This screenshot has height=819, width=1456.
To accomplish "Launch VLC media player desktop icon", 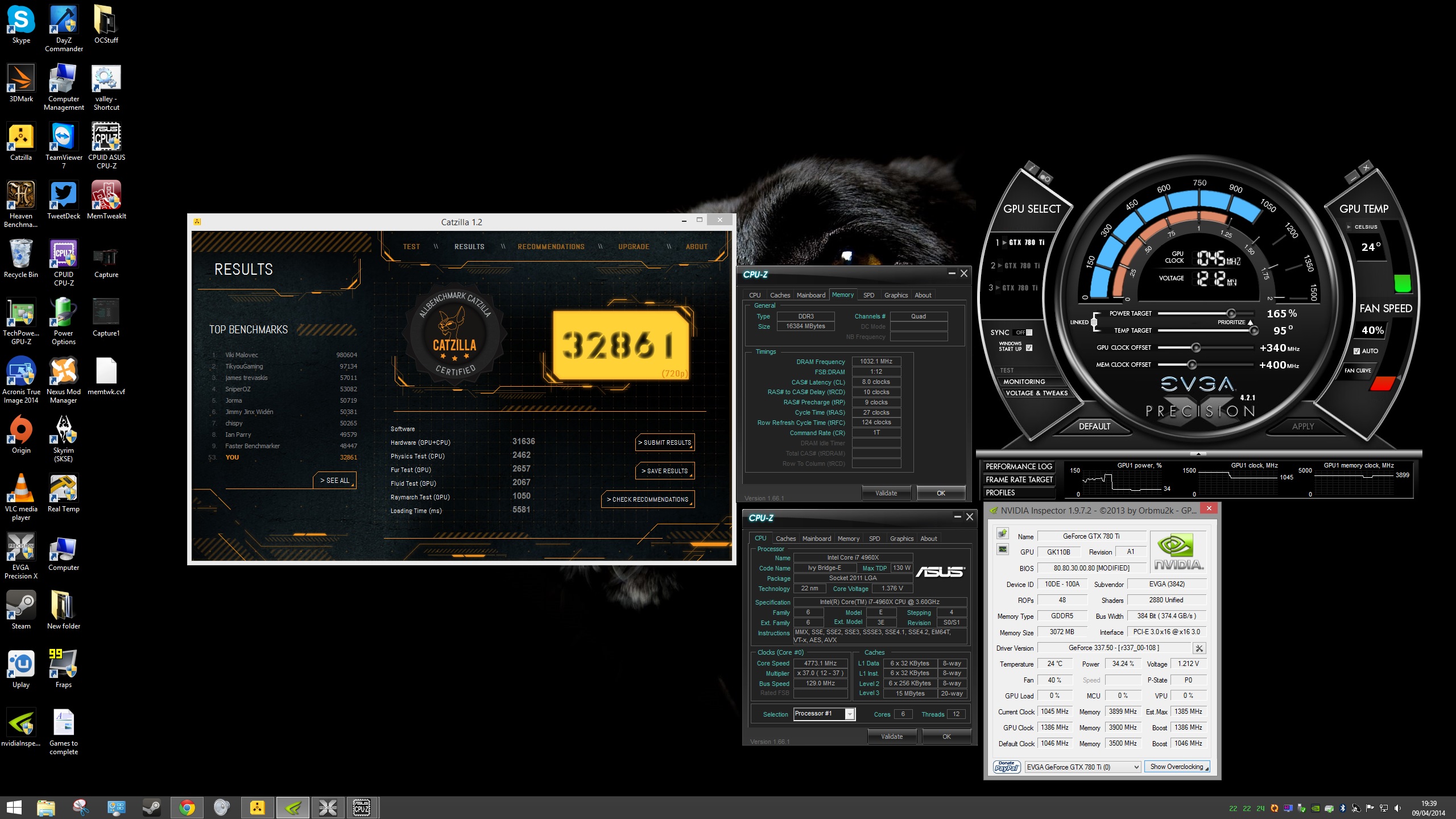I will tap(21, 498).
